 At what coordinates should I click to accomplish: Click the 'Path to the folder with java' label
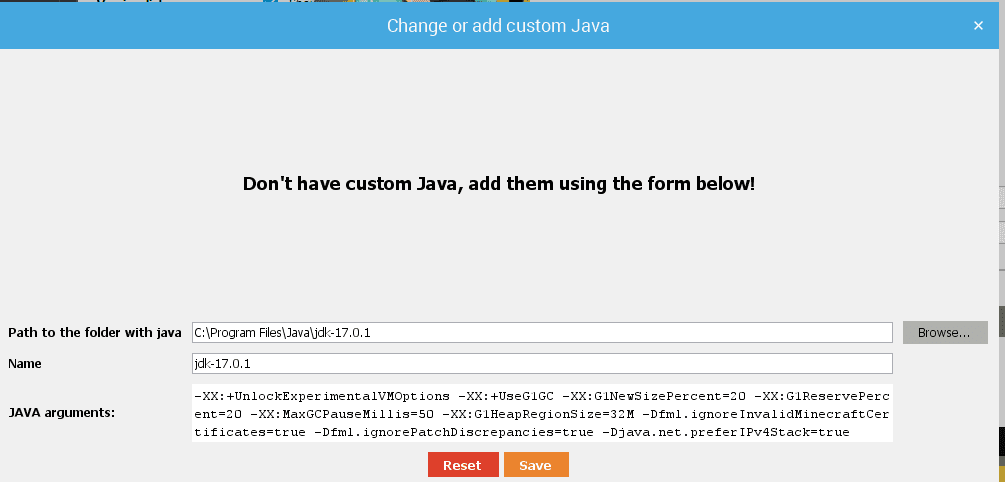pyautogui.click(x=94, y=332)
